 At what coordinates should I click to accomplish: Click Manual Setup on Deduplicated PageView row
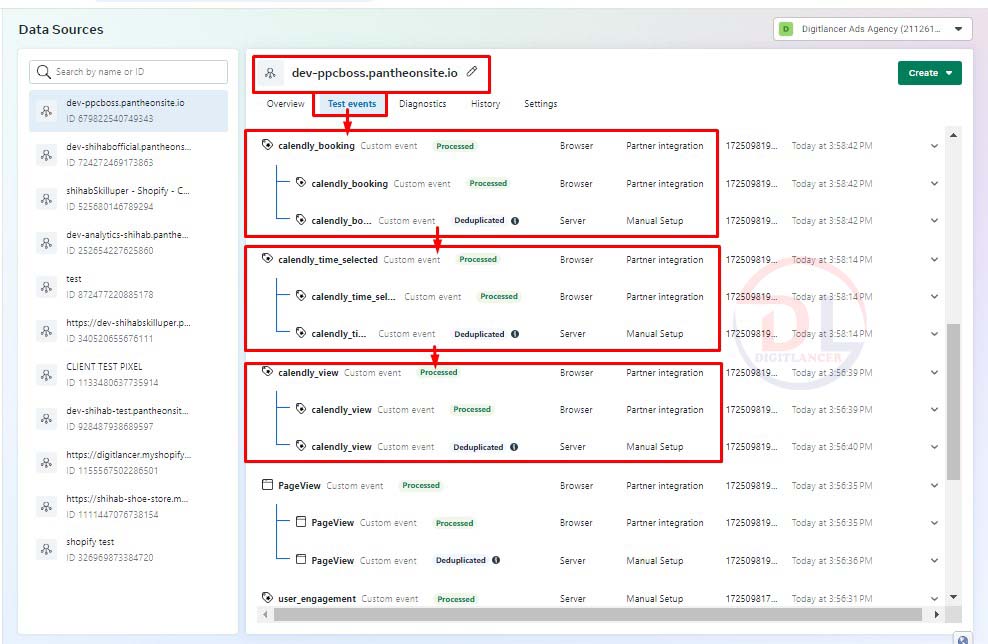coord(655,560)
